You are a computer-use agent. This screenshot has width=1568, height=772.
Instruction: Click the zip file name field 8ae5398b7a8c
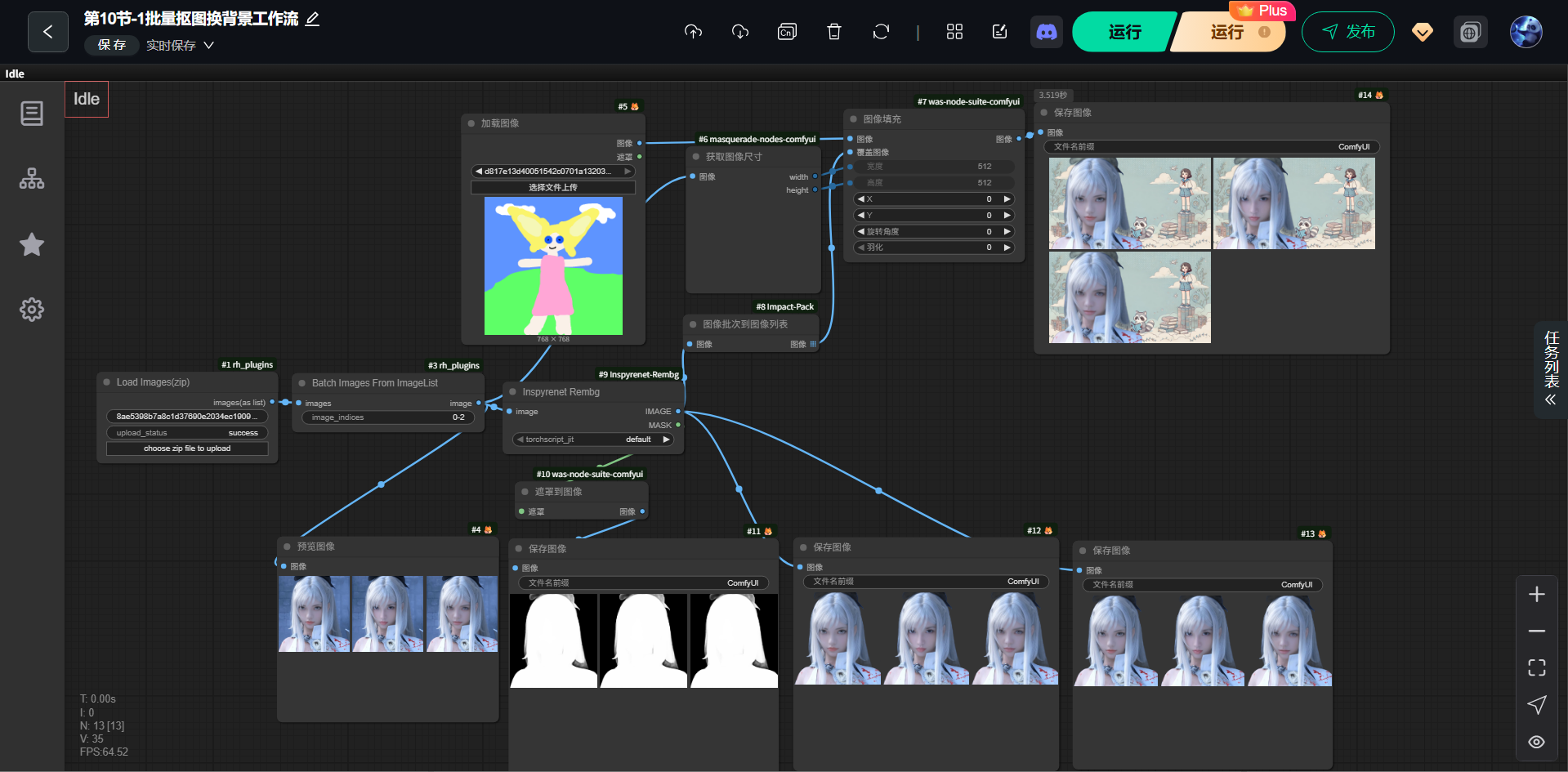(x=187, y=417)
